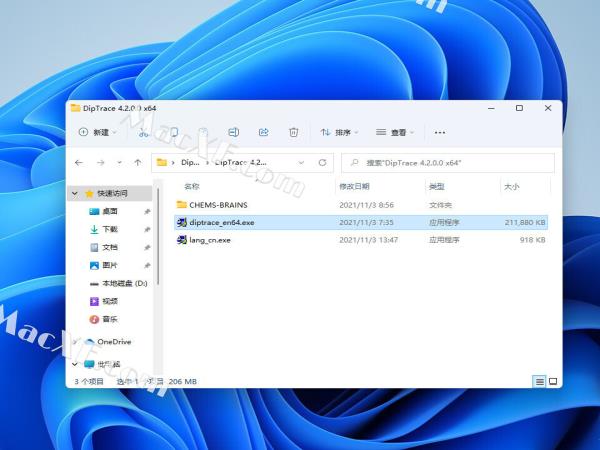This screenshot has height=450, width=600.
Task: Select the CHEMS-BRAINS folder name
Action: [218, 205]
